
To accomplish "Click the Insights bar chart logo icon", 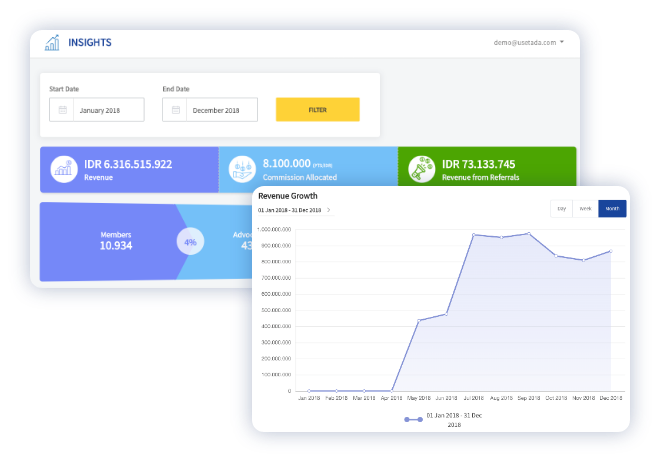I will tap(51, 43).
